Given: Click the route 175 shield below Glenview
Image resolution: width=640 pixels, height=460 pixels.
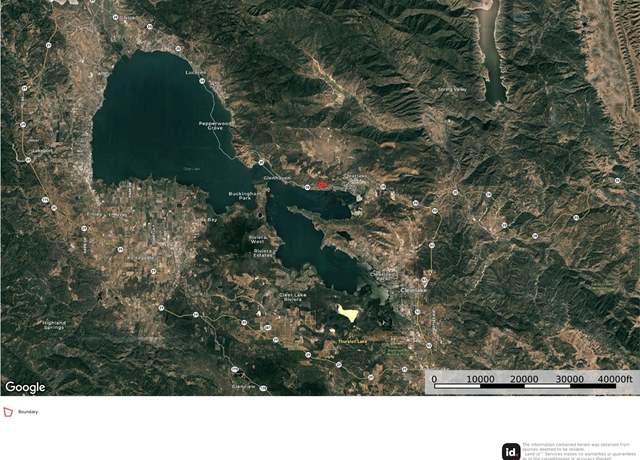Looking at the screenshot, I should click(263, 388).
